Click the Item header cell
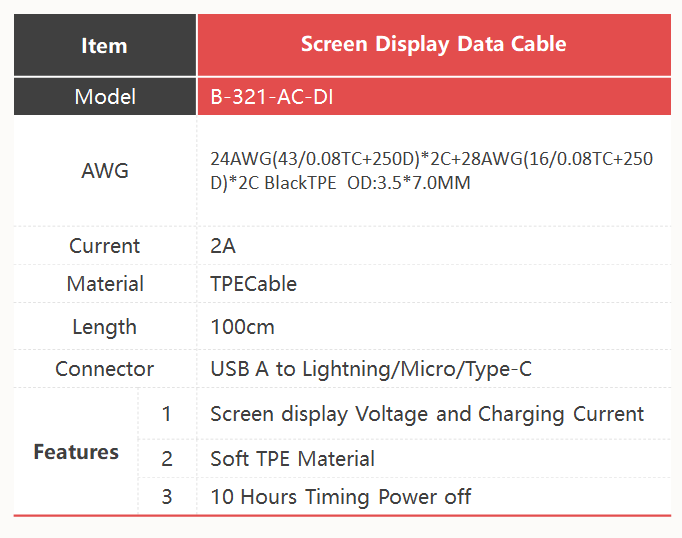The image size is (682, 538). 105,45
